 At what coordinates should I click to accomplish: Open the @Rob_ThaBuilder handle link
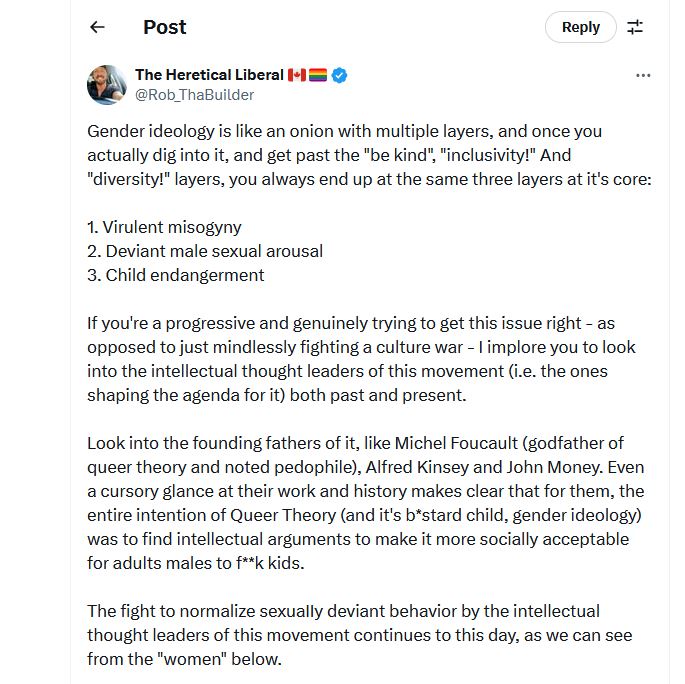click(194, 95)
